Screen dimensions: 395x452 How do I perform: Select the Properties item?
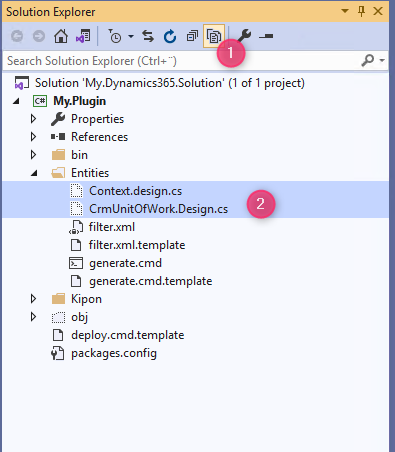click(97, 119)
